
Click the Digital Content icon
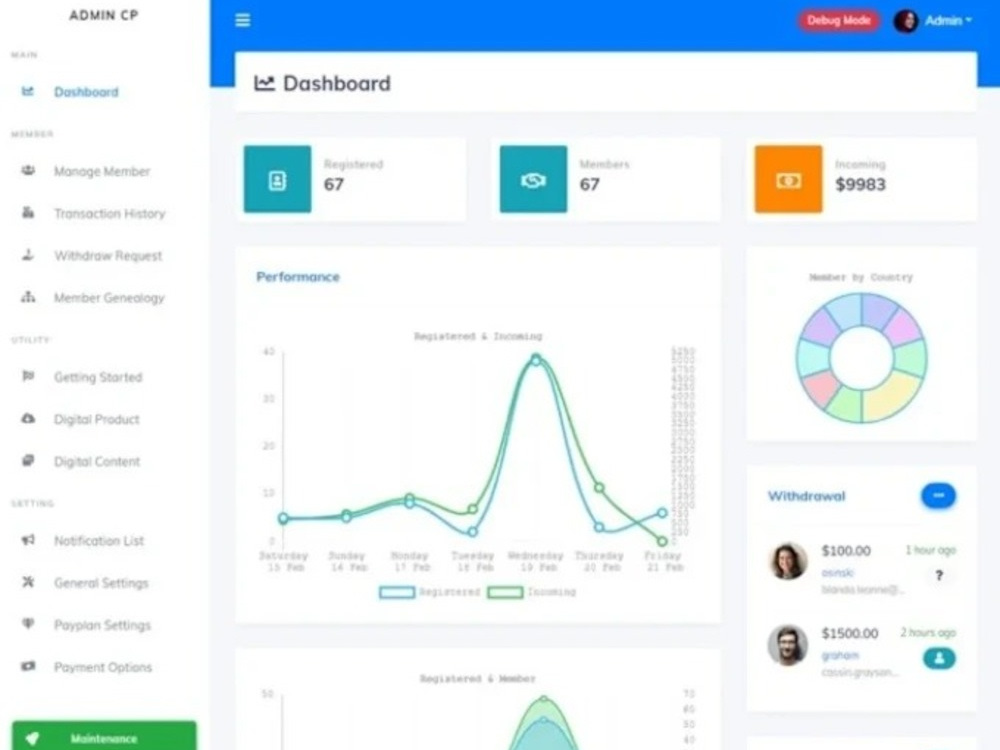pyautogui.click(x=28, y=460)
